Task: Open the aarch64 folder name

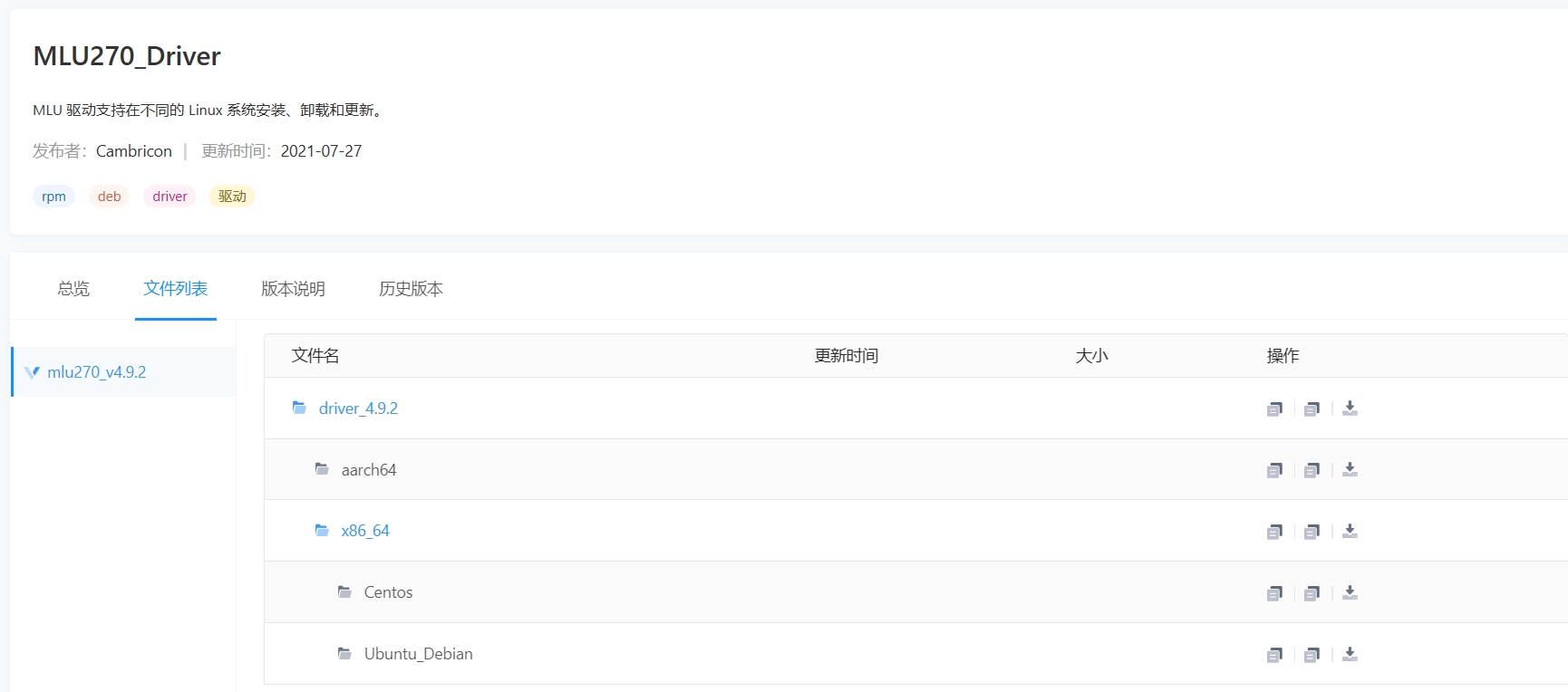Action: tap(369, 470)
